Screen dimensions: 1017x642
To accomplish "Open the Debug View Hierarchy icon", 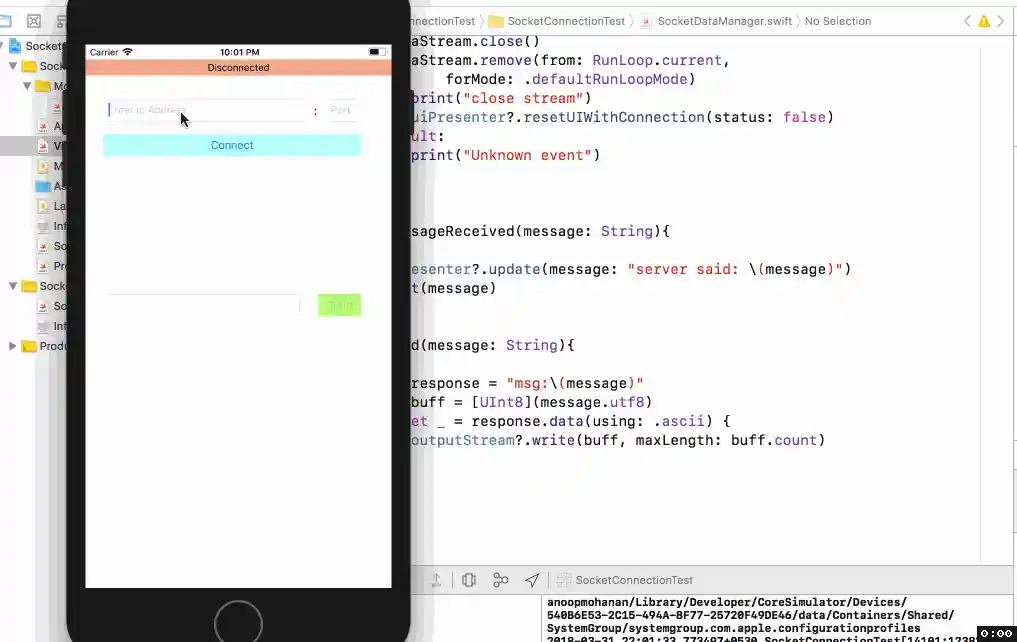I will click(469, 580).
